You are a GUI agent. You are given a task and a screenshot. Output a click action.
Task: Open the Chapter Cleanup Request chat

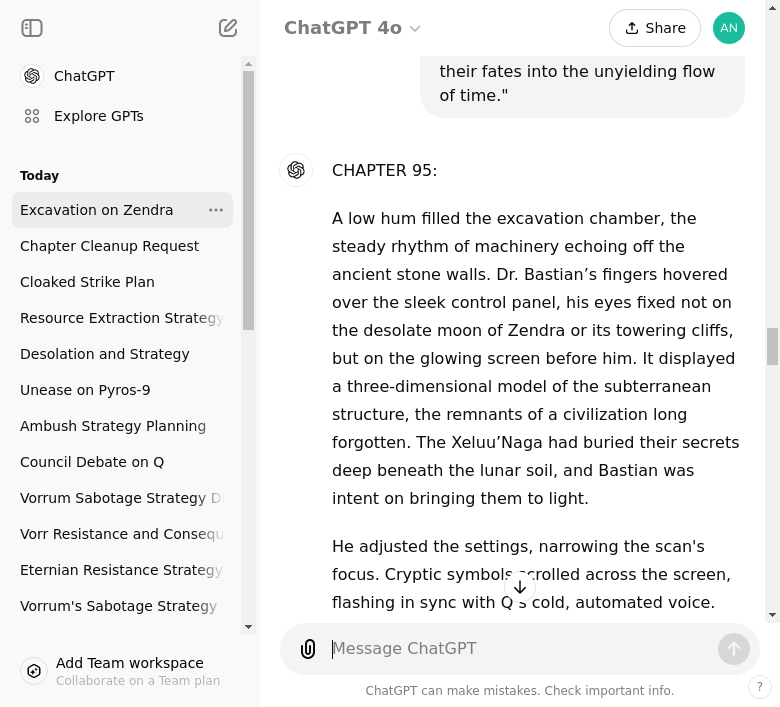click(109, 246)
